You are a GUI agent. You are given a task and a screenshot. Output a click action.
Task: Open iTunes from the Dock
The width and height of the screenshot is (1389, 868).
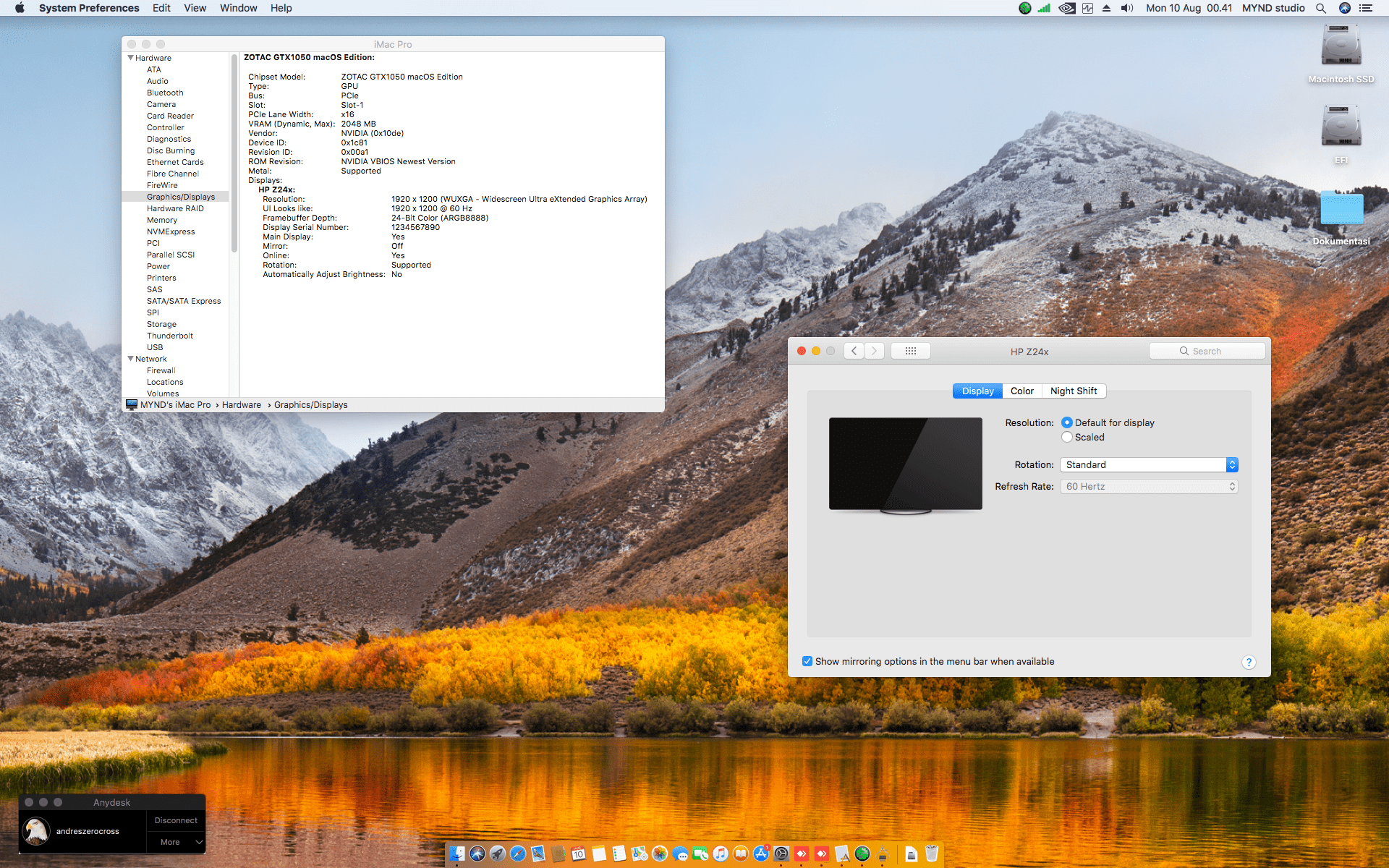tap(721, 854)
